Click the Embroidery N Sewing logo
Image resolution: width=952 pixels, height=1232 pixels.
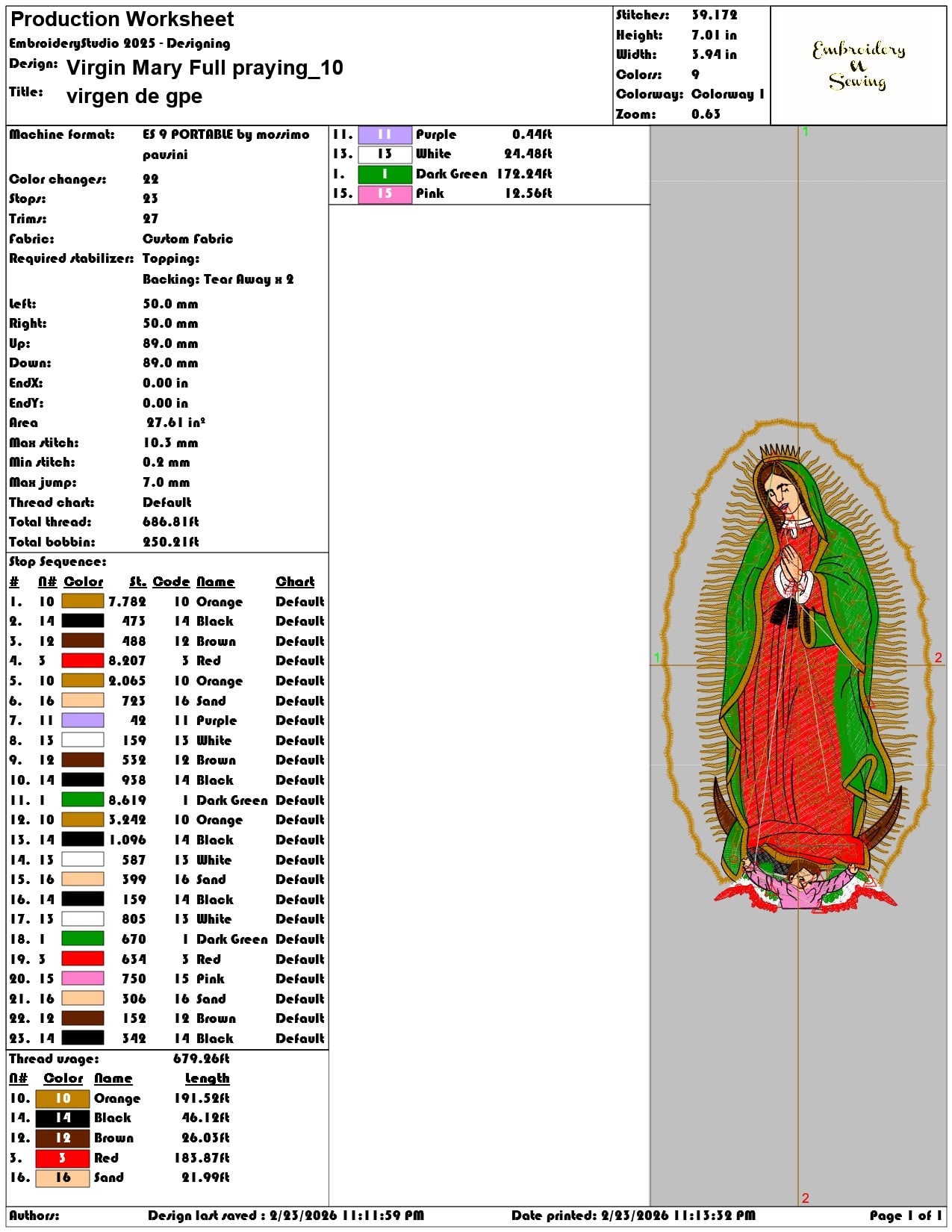point(859,66)
